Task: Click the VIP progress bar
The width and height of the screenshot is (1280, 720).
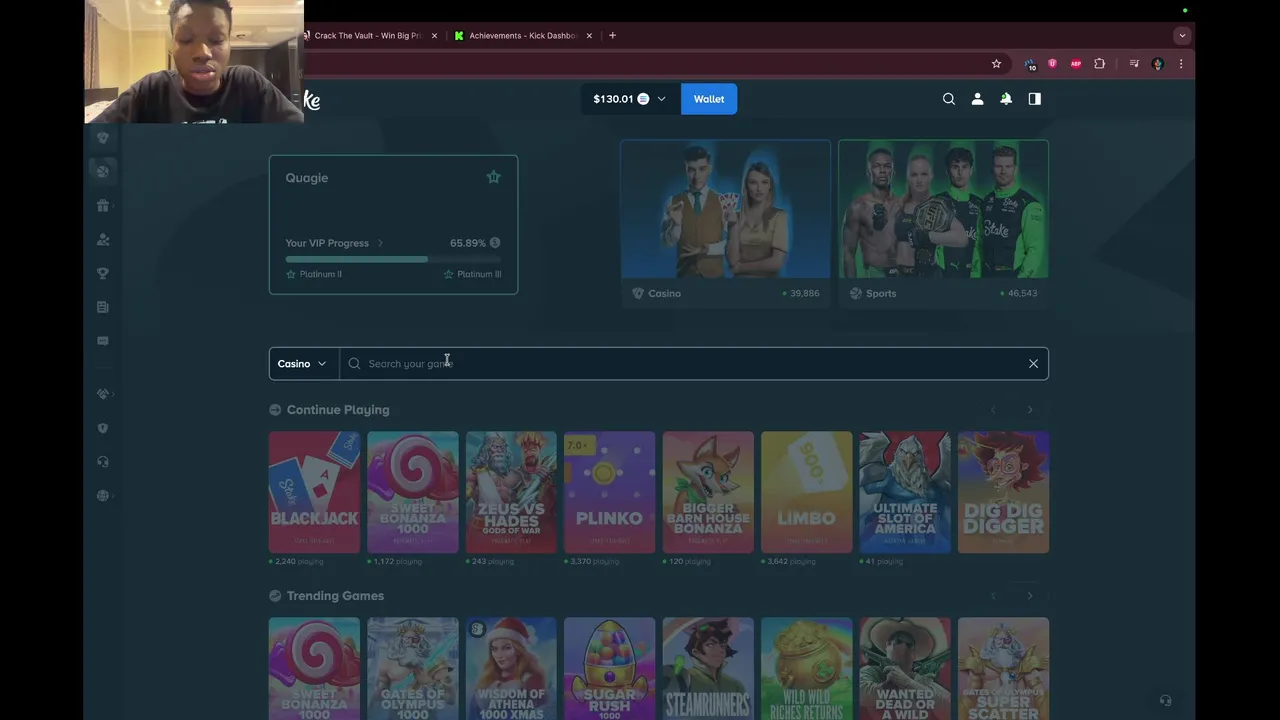Action: click(393, 259)
